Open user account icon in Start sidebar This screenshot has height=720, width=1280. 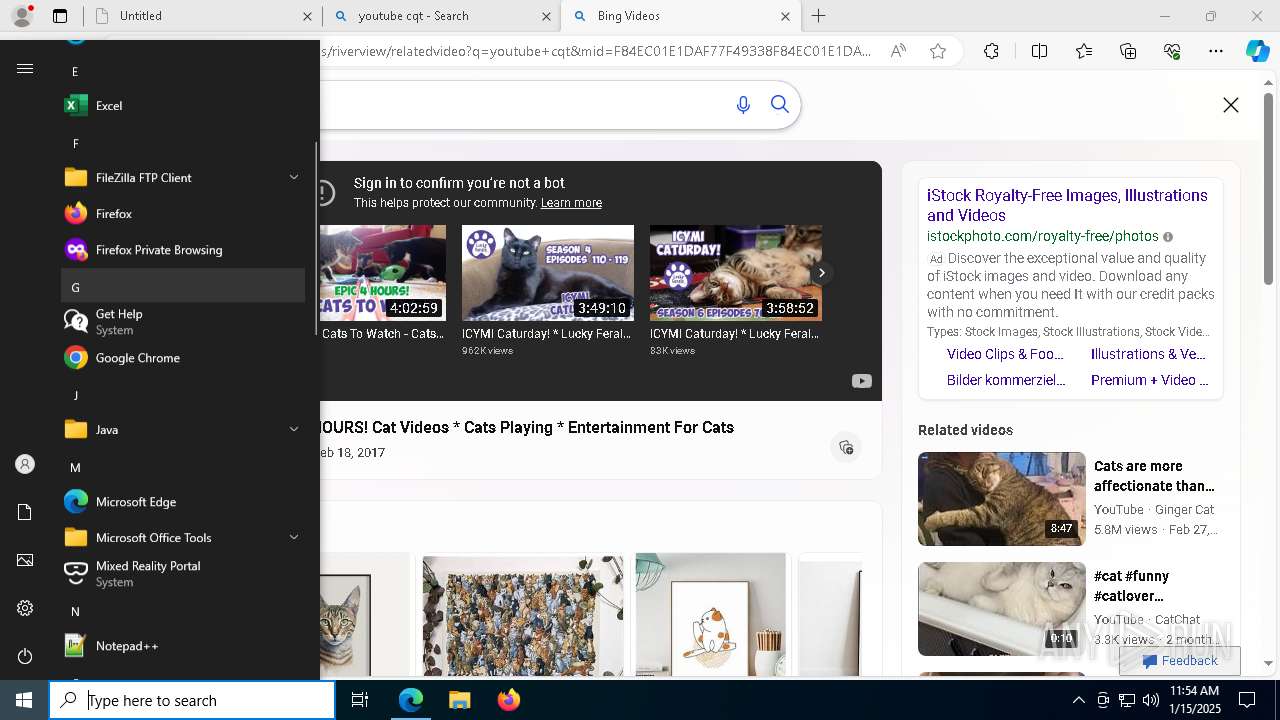tap(25, 464)
